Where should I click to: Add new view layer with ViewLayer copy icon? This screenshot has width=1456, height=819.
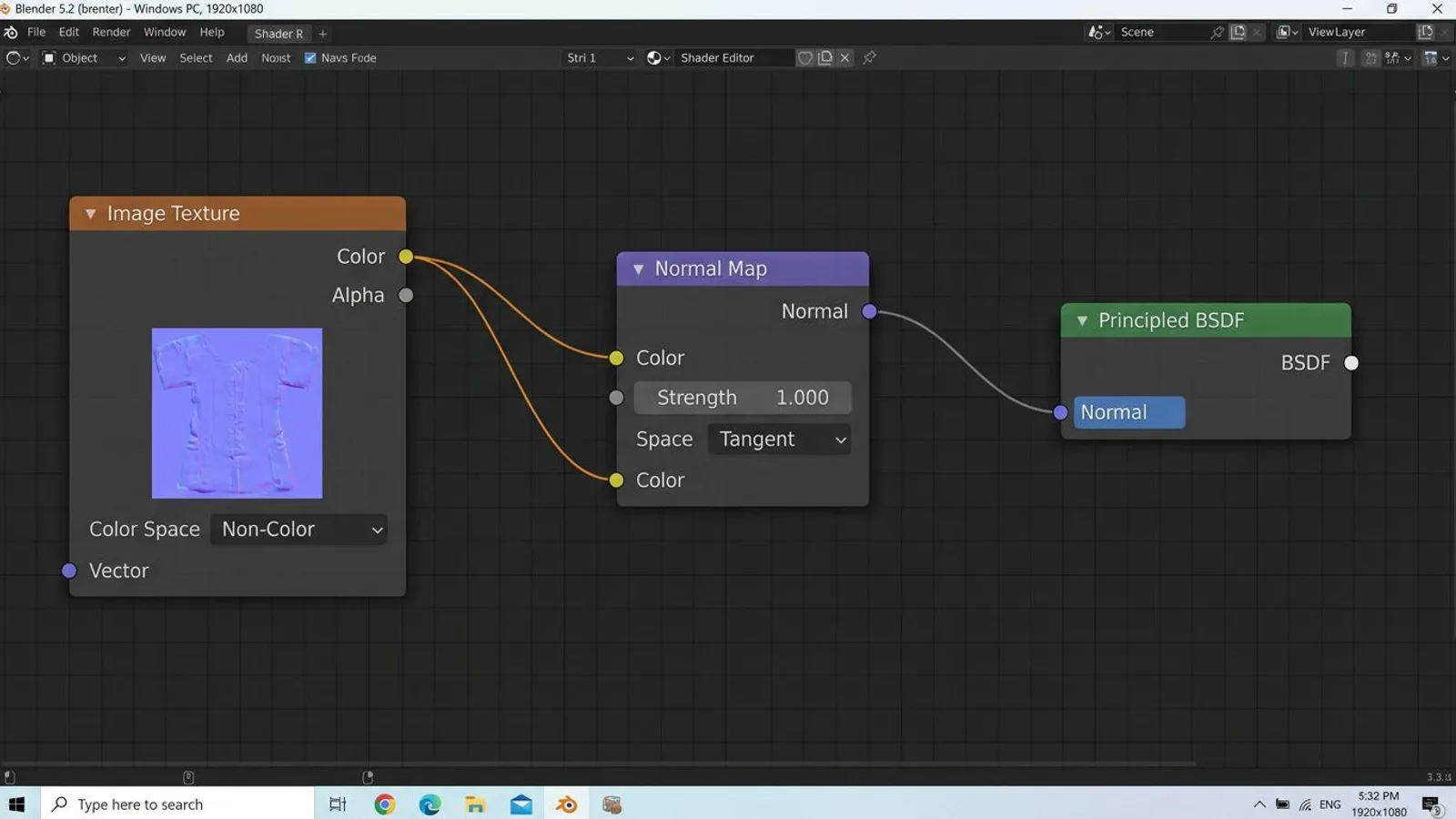(x=1425, y=32)
